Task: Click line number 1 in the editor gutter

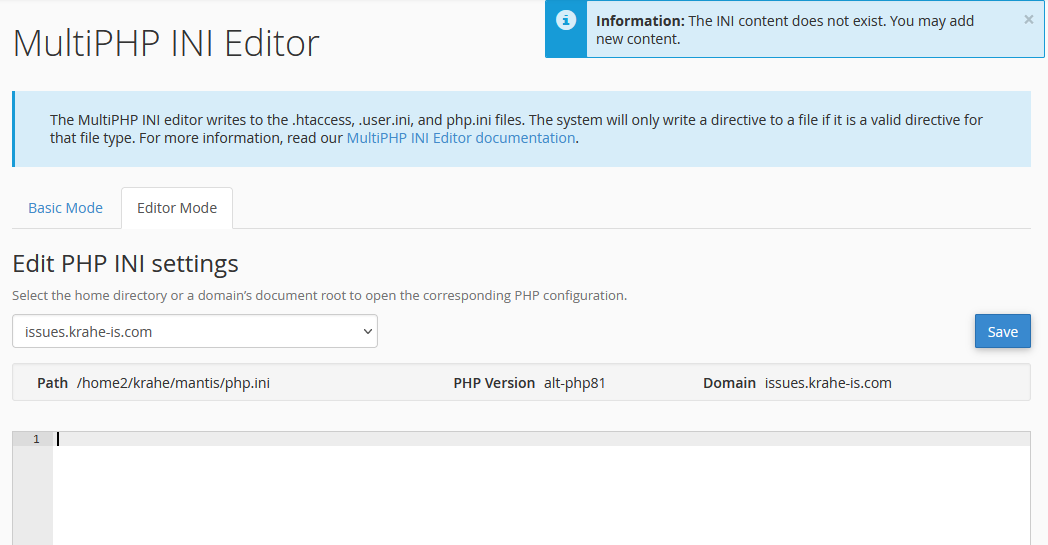Action: tap(36, 439)
